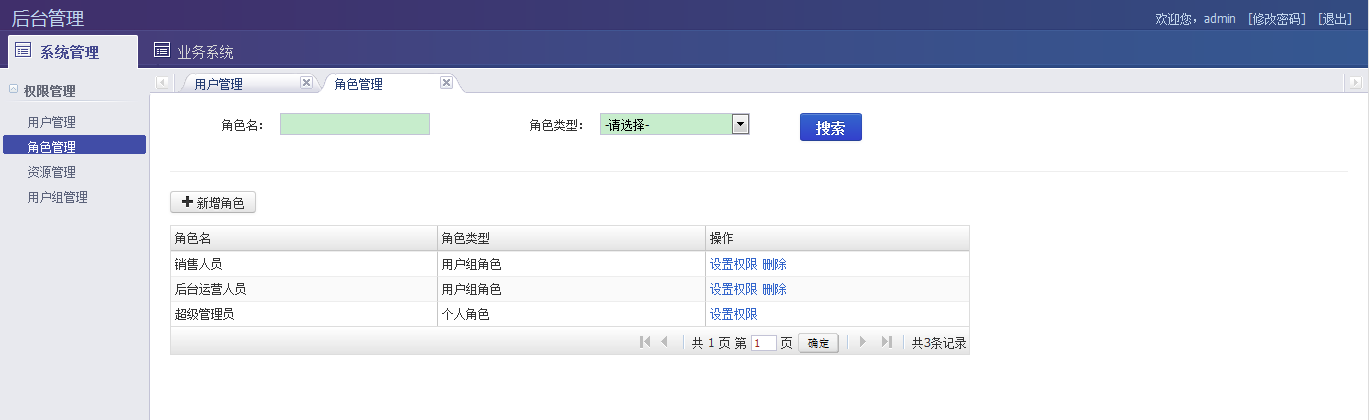Switch to the 业务系统 top tab
The width and height of the screenshot is (1369, 420).
point(193,52)
